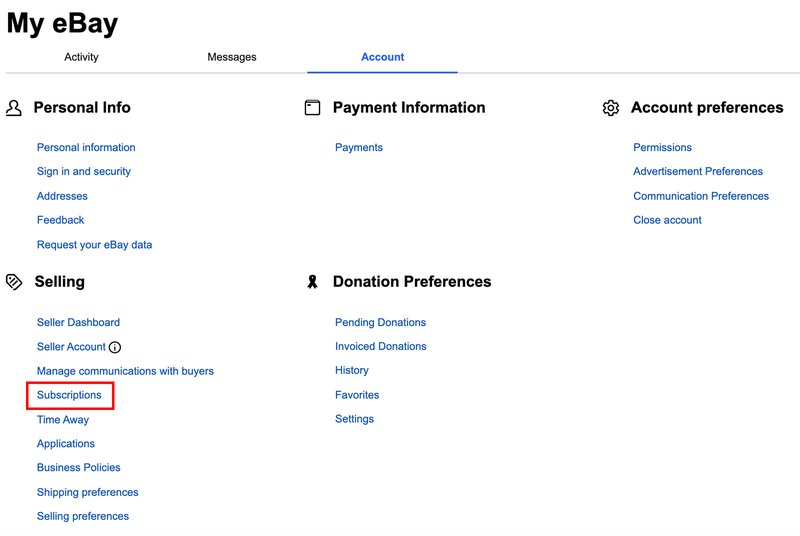Screen dimensions: 800x536
Task: Click the Personal Info person icon
Action: [x=14, y=108]
